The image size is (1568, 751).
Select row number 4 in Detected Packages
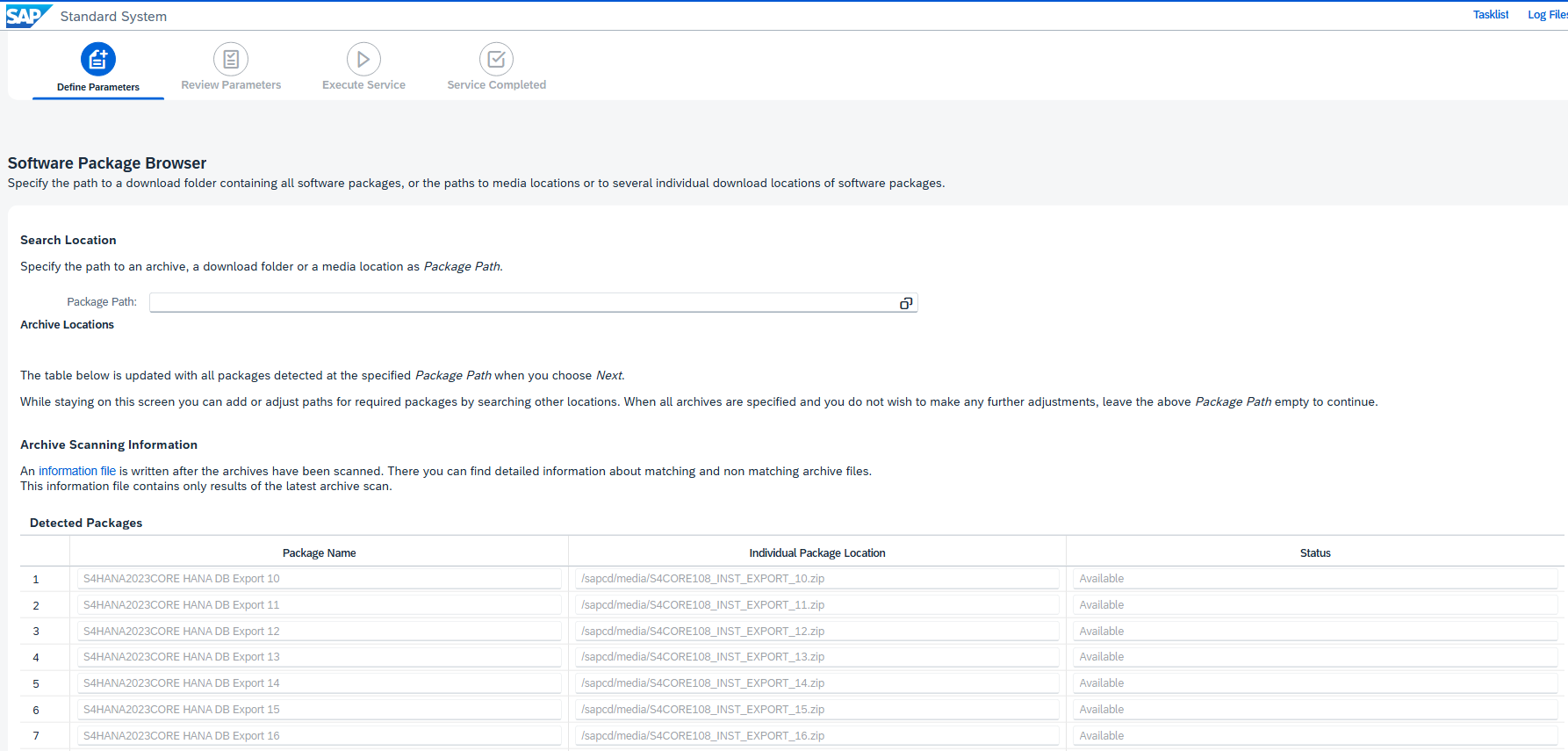(36, 658)
